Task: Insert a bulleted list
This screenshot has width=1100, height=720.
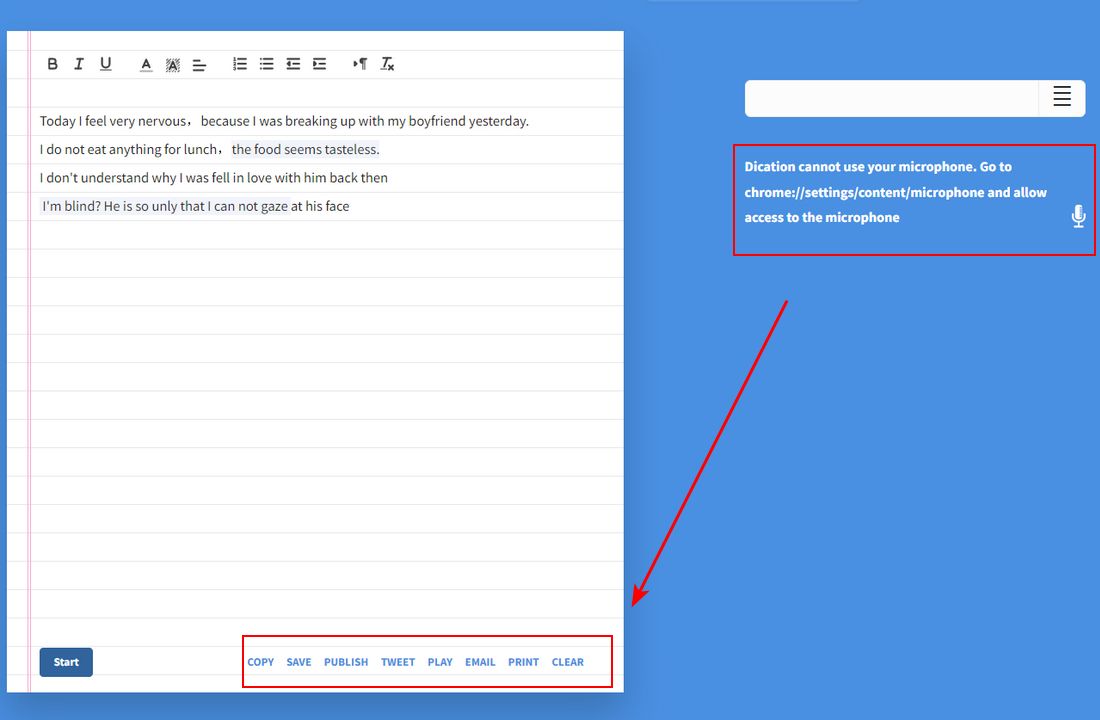Action: tap(267, 64)
